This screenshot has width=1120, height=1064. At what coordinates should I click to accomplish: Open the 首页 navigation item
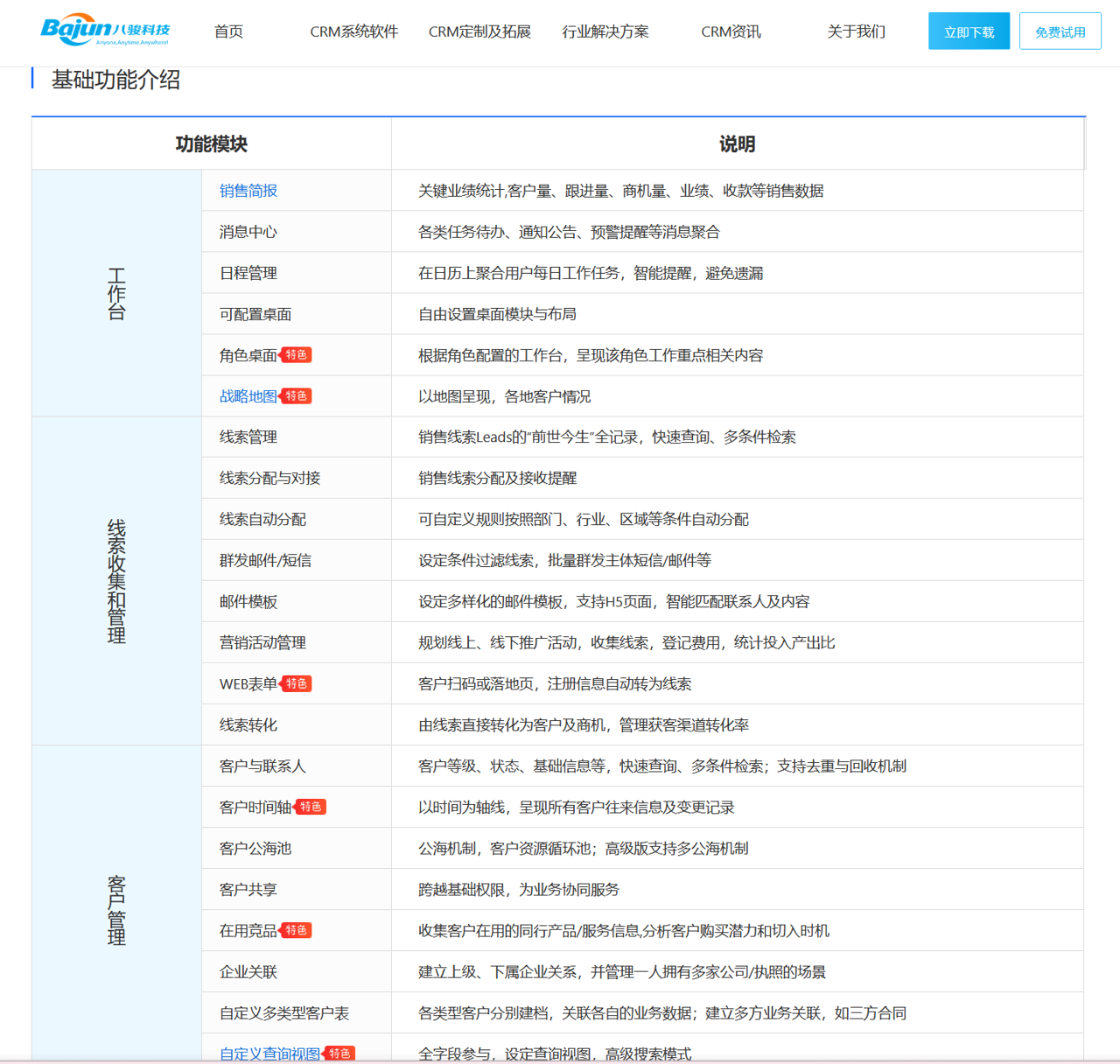tap(228, 31)
